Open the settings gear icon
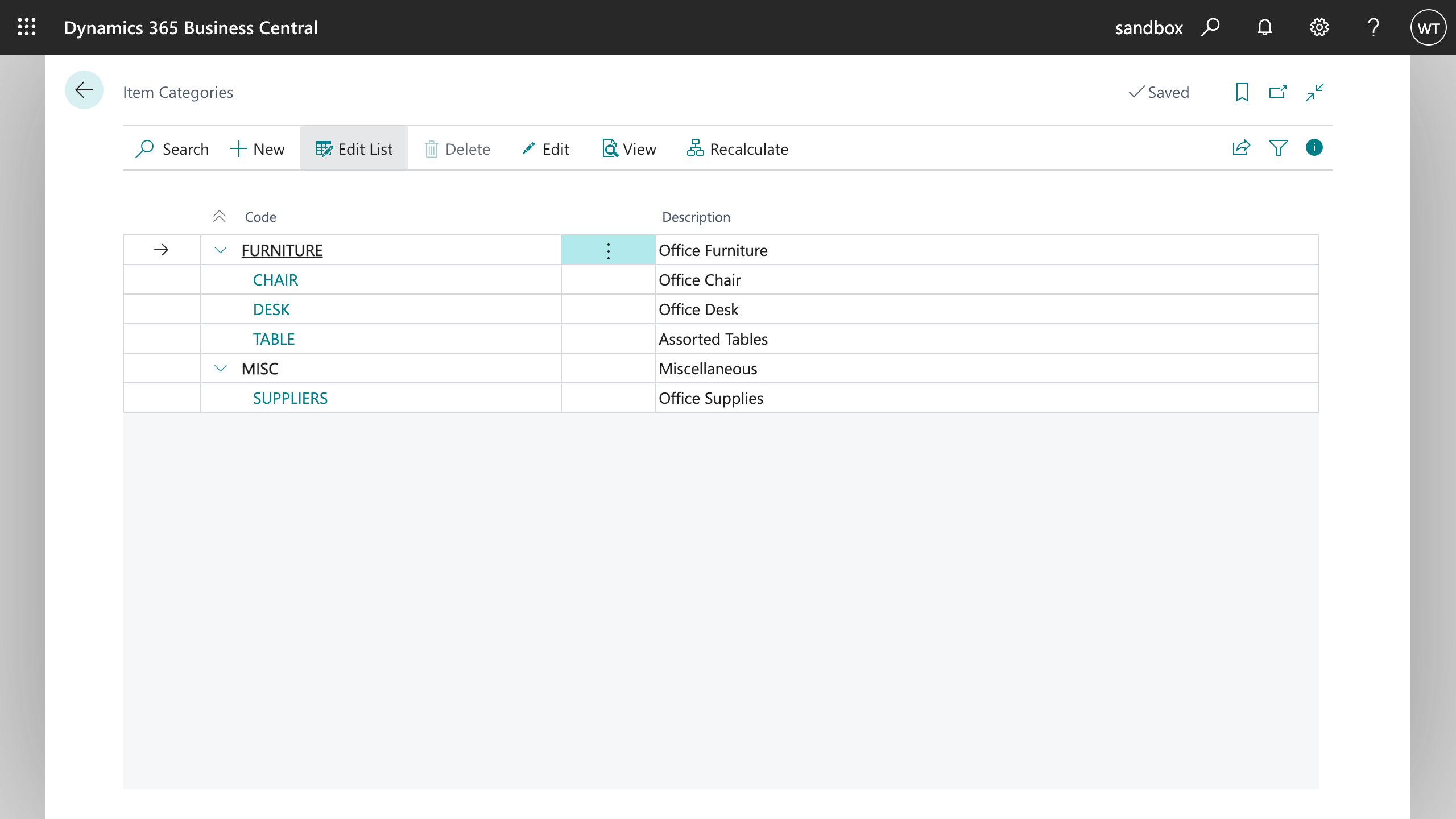Viewport: 1456px width, 819px height. click(1319, 27)
